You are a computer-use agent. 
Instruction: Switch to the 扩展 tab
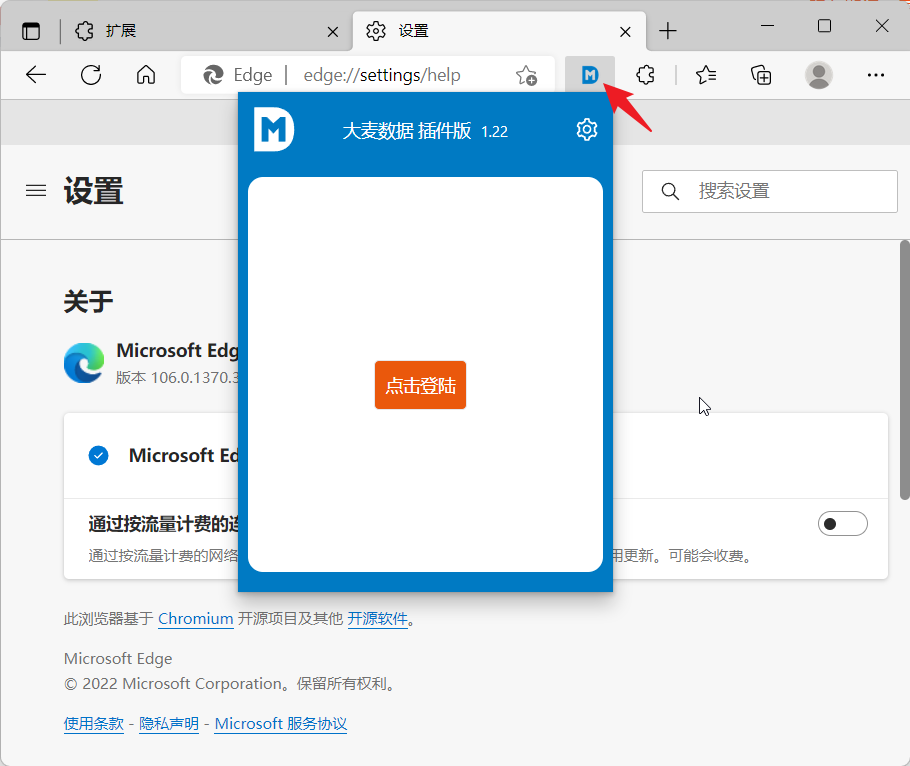click(x=206, y=31)
